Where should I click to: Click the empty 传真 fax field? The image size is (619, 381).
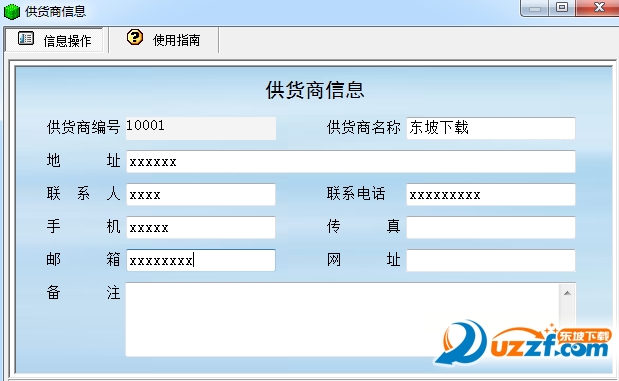point(491,227)
